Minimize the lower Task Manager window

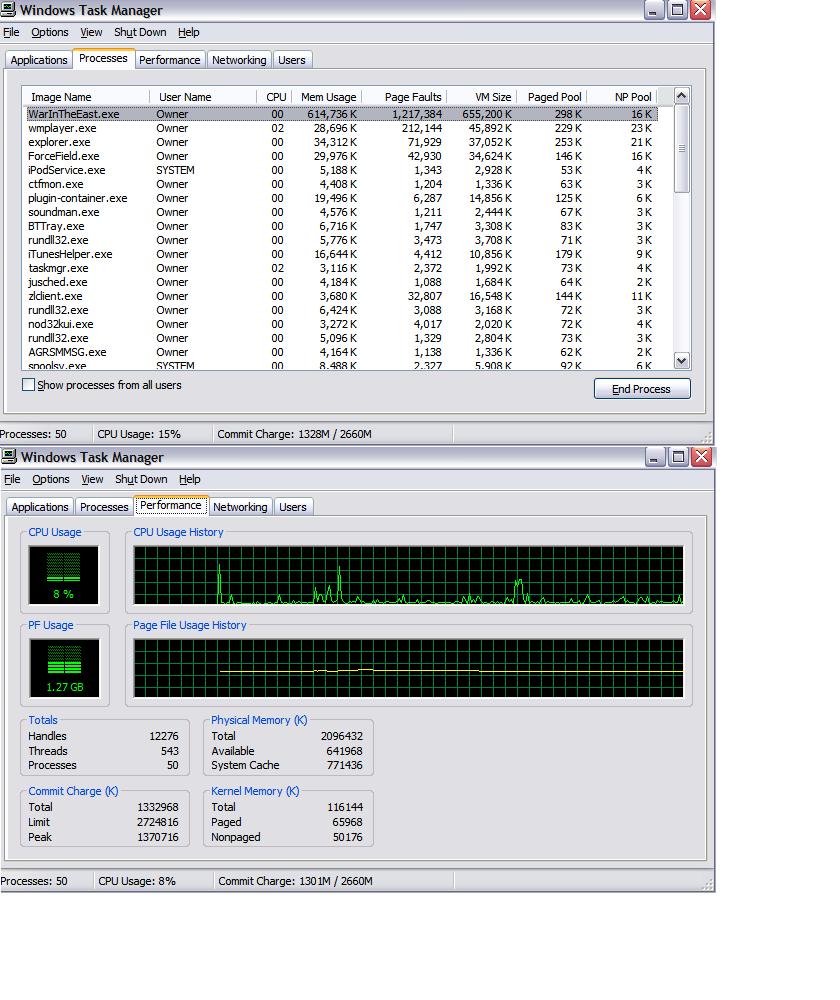[655, 457]
